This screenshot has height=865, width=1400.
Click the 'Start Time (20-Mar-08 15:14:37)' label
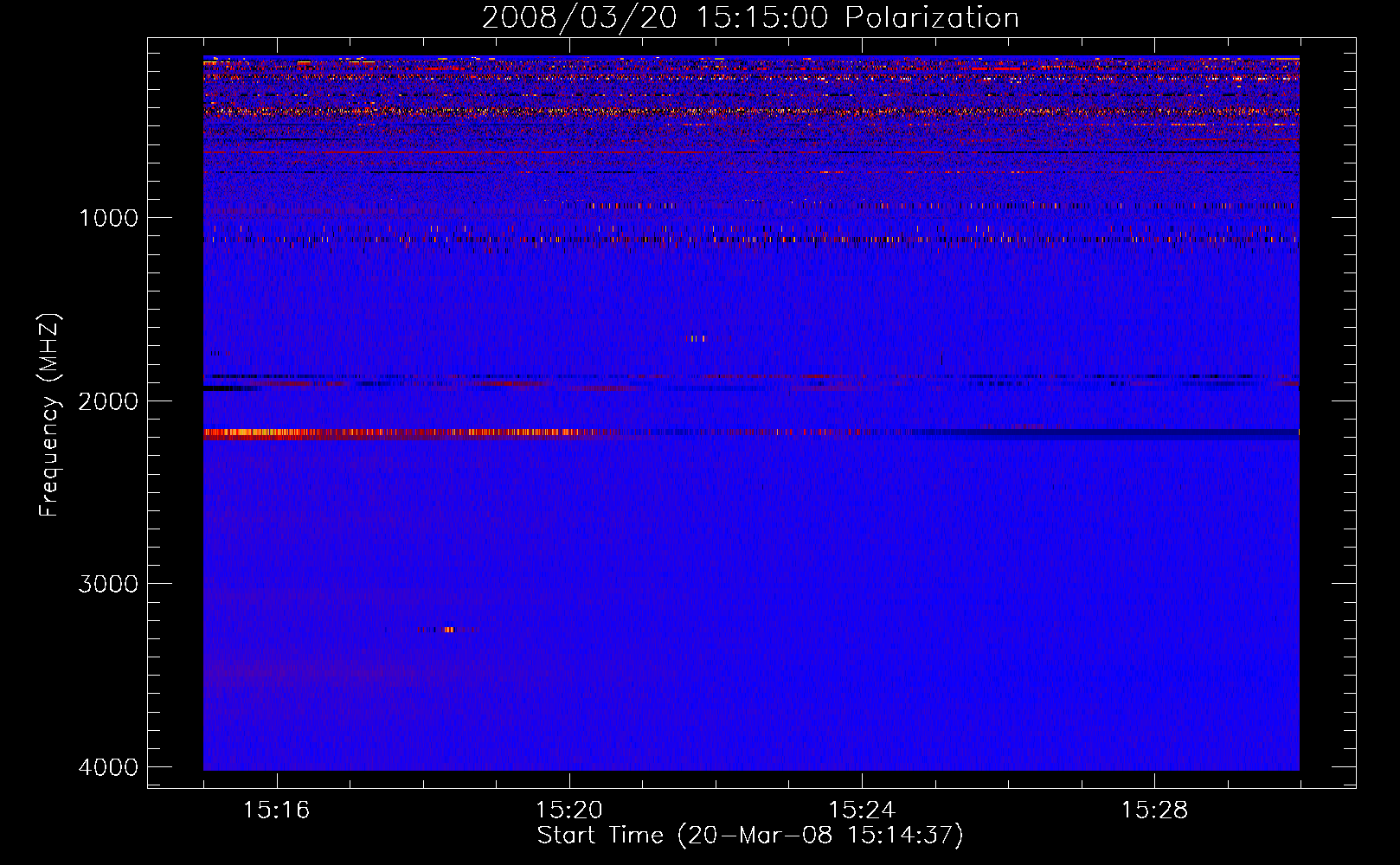pos(750,836)
